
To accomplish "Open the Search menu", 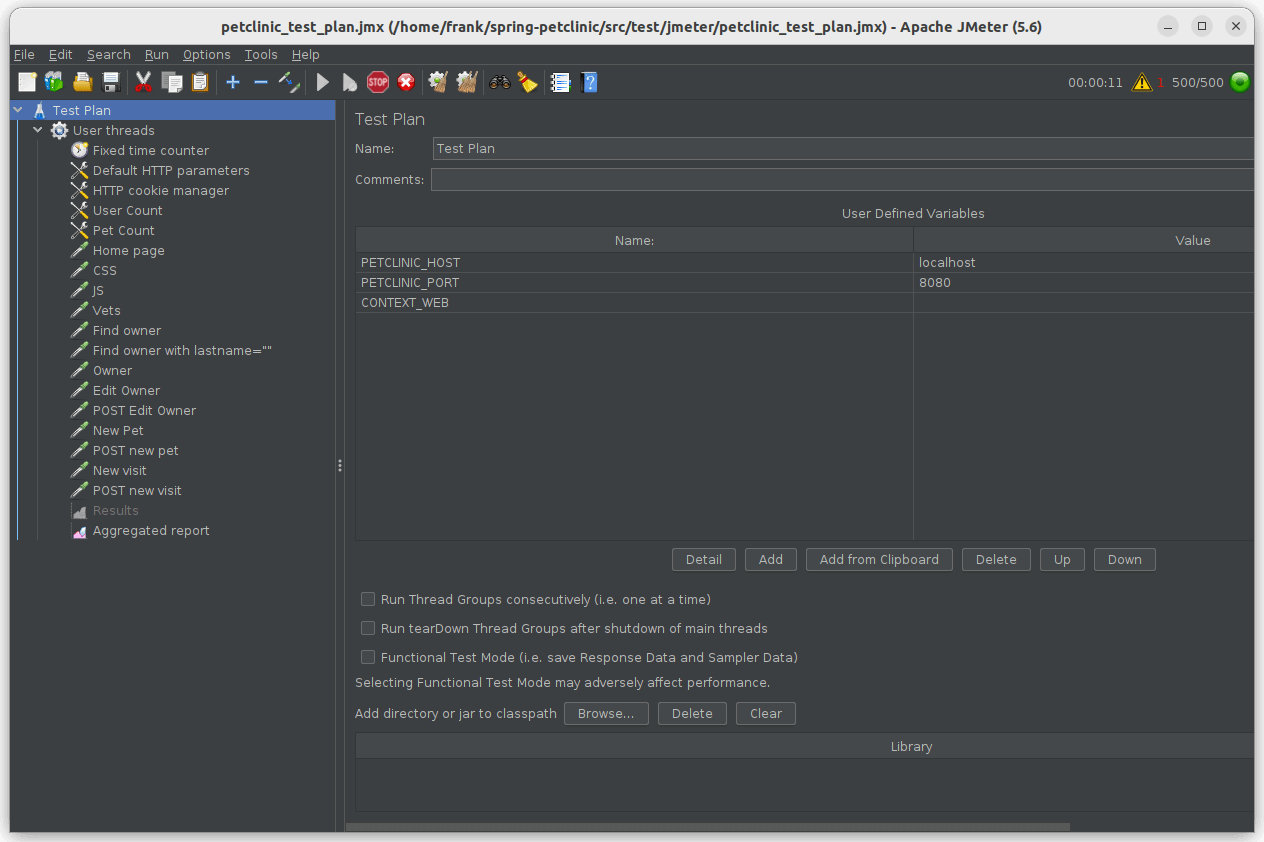I will point(108,55).
